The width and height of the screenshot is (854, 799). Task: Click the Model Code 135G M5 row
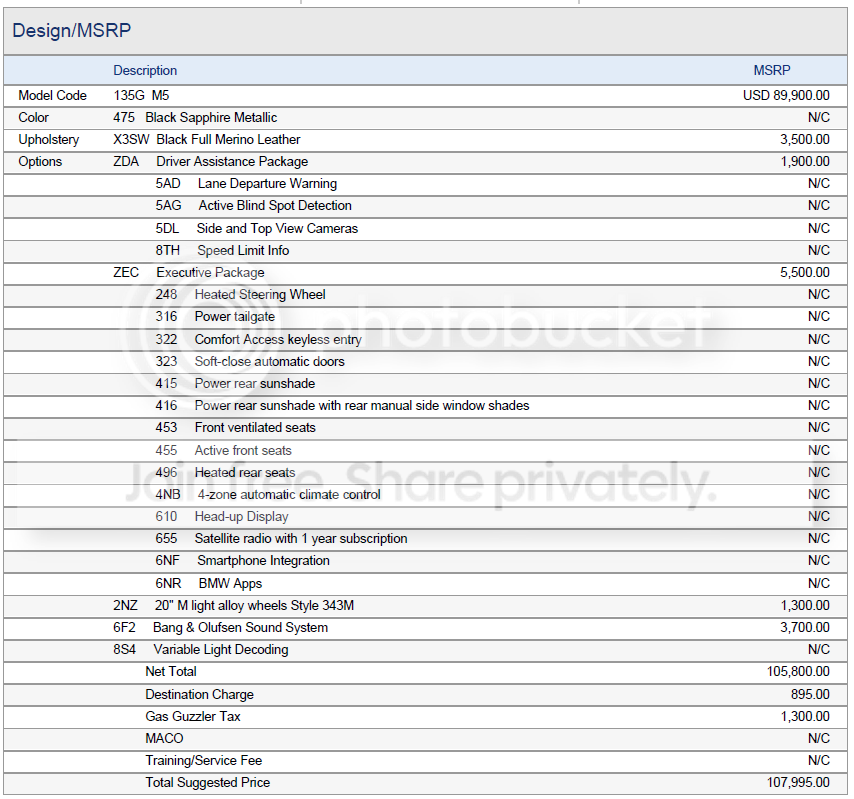(425, 96)
